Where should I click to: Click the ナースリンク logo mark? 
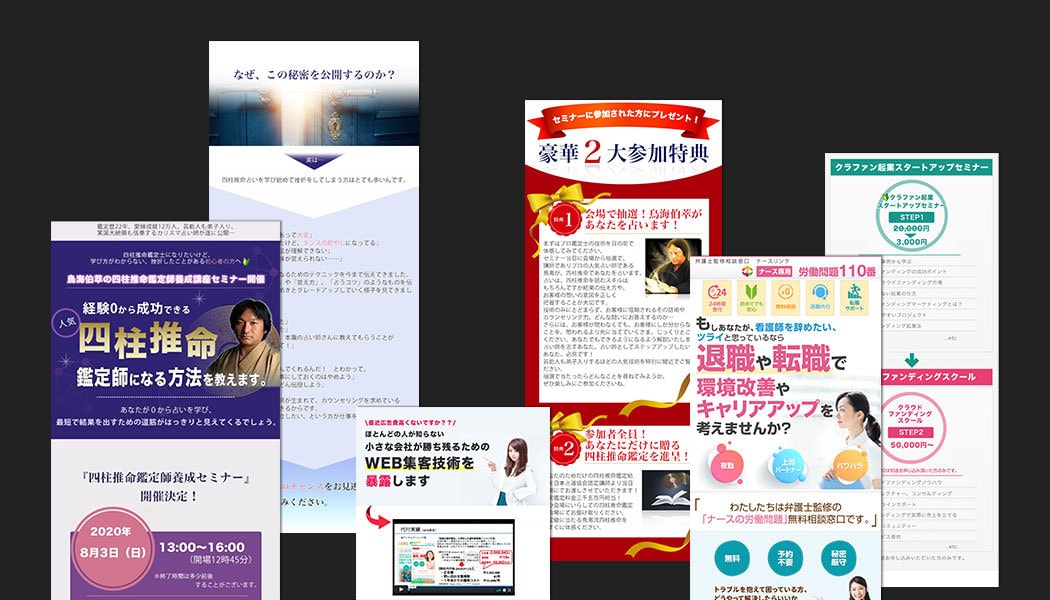[747, 272]
